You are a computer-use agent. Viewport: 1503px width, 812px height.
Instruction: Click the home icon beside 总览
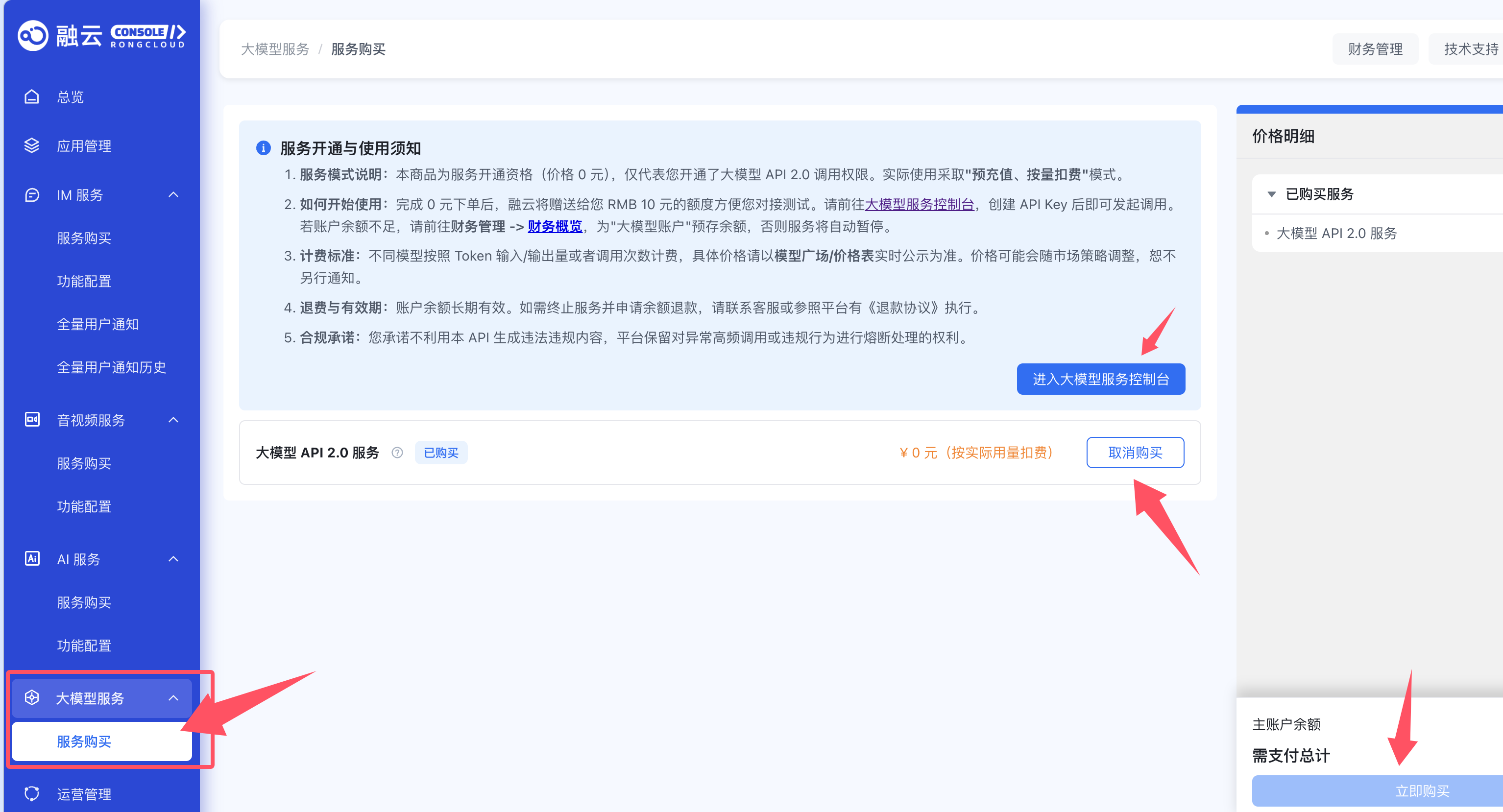coord(32,97)
